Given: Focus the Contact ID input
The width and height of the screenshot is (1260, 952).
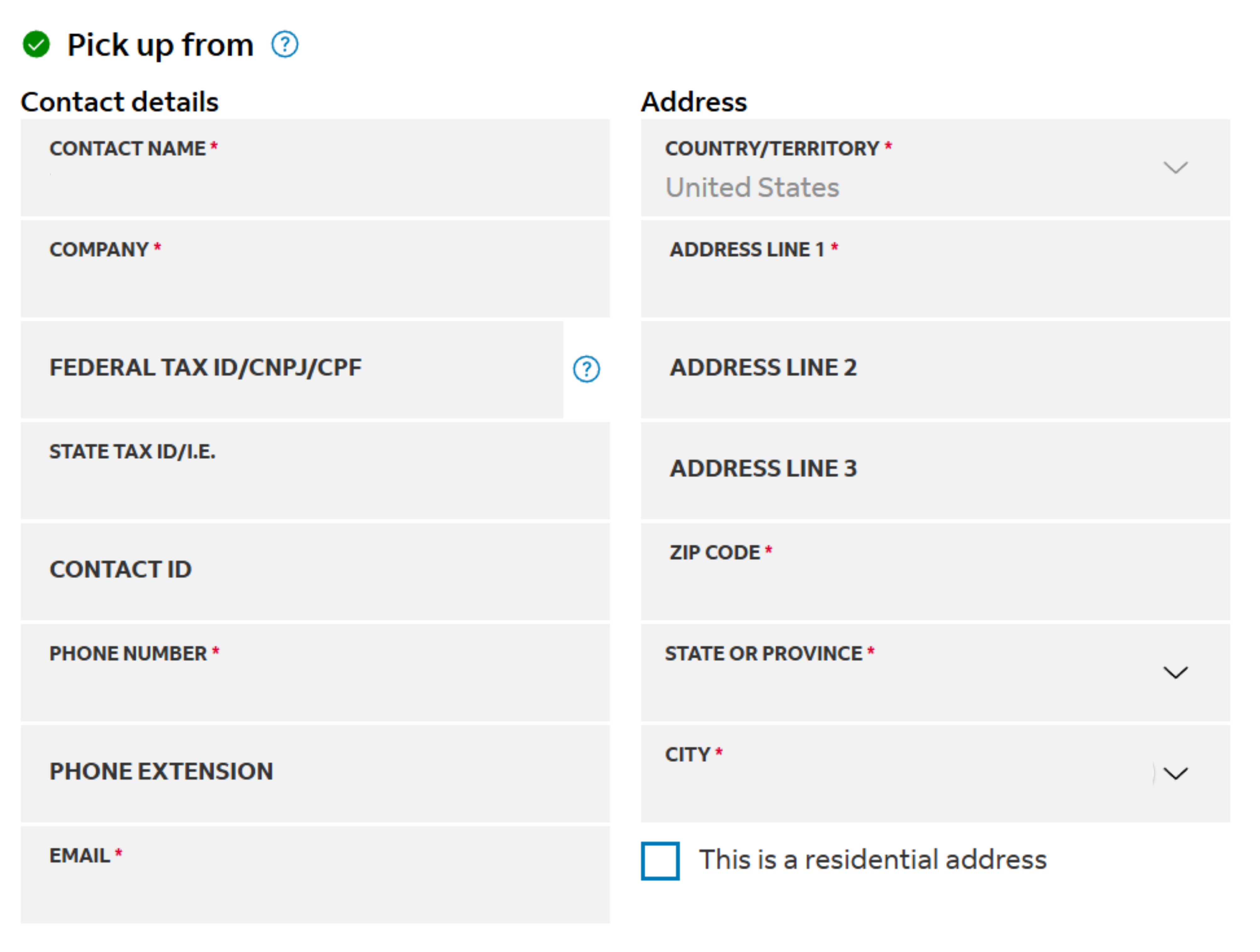Looking at the screenshot, I should click(x=315, y=571).
